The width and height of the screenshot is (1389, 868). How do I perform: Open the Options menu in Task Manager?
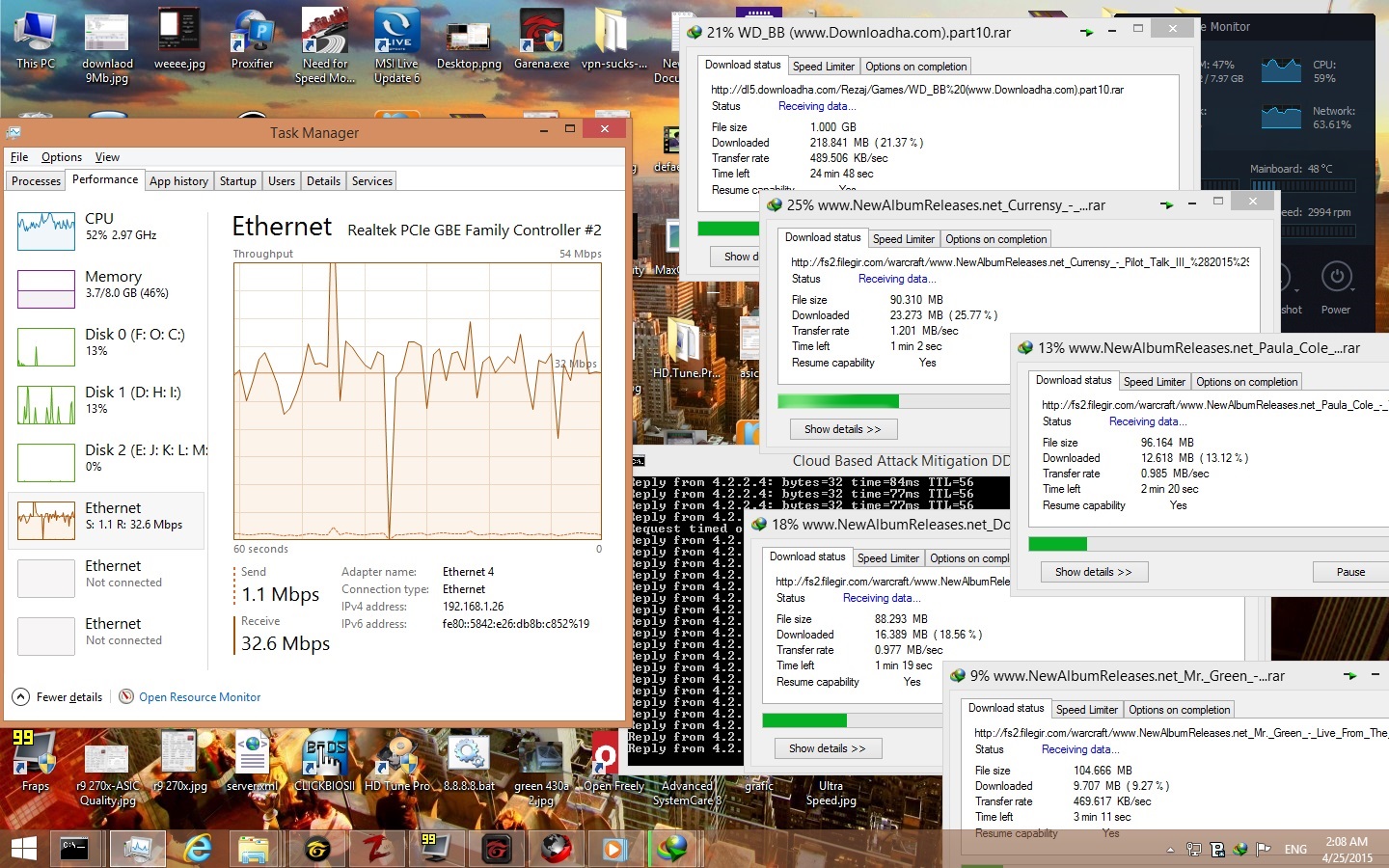(61, 157)
